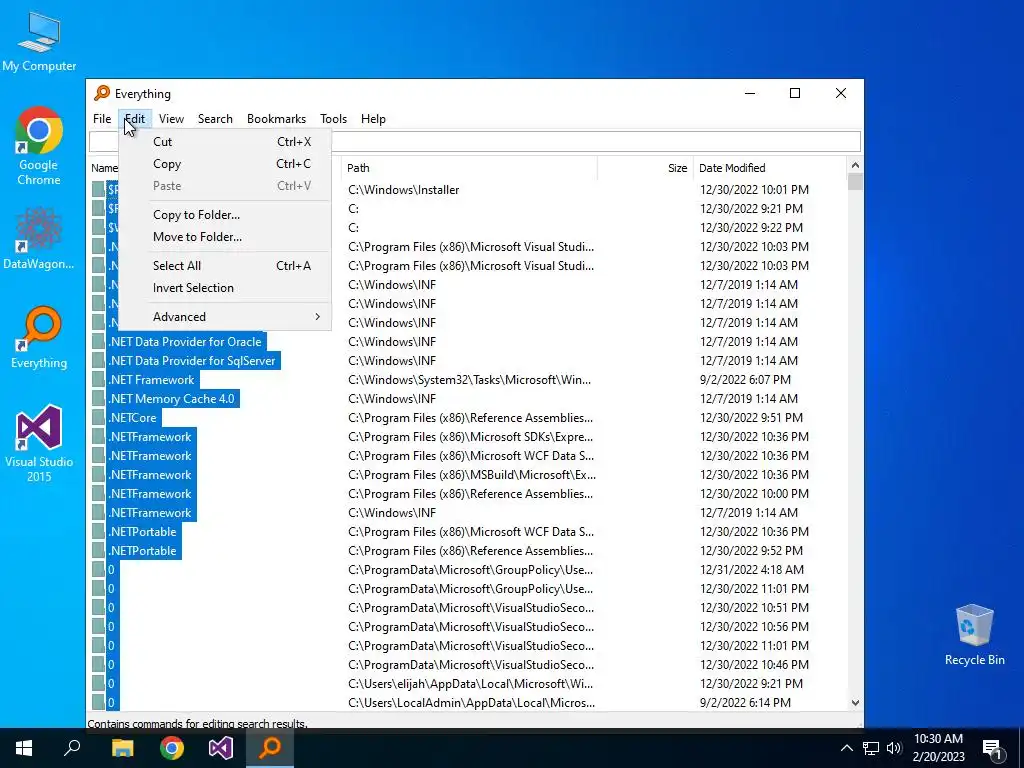Click icon beside .NET Memory Cache 4.0

point(98,398)
